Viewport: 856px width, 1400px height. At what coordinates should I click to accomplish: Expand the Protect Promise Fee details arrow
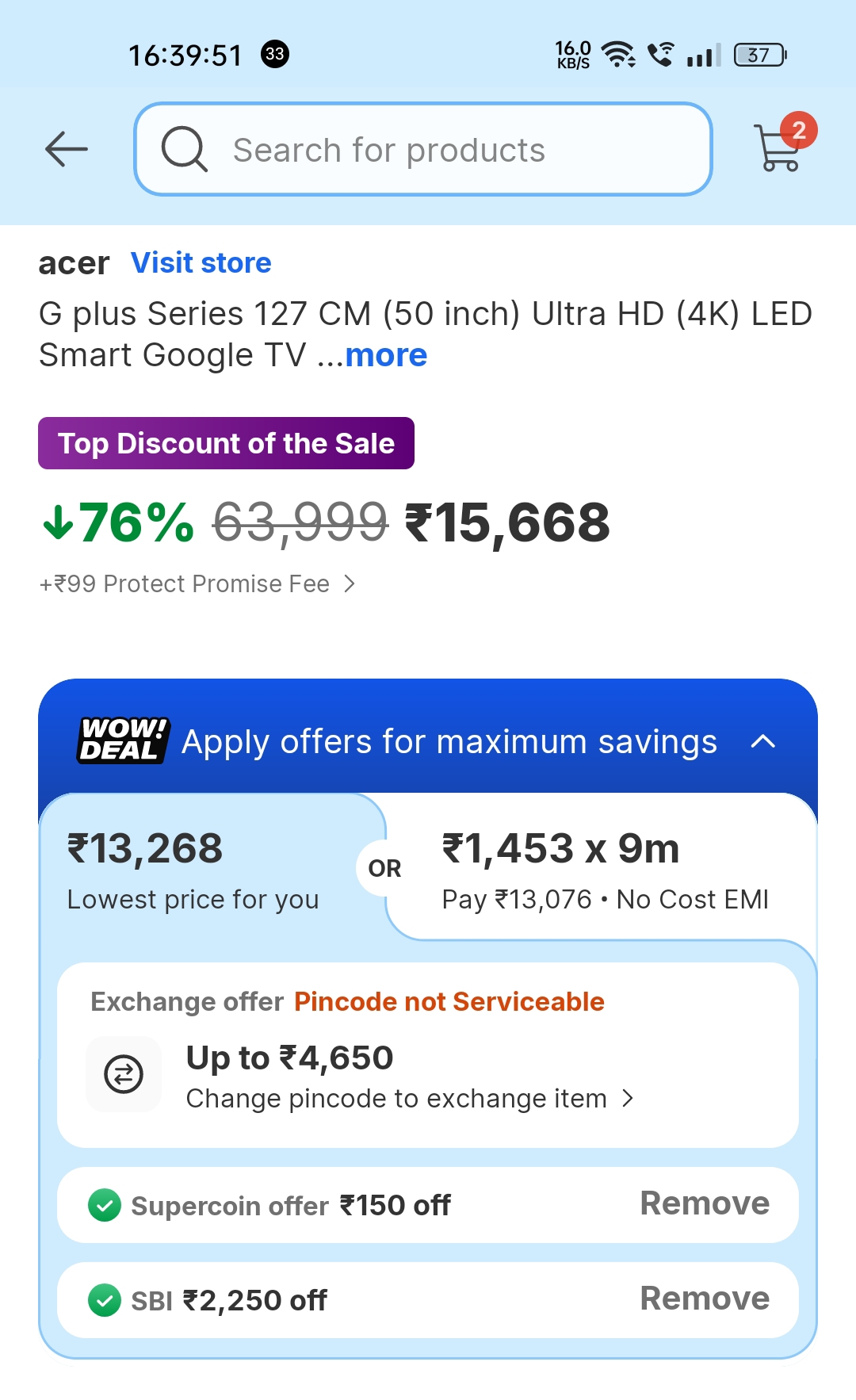point(350,584)
